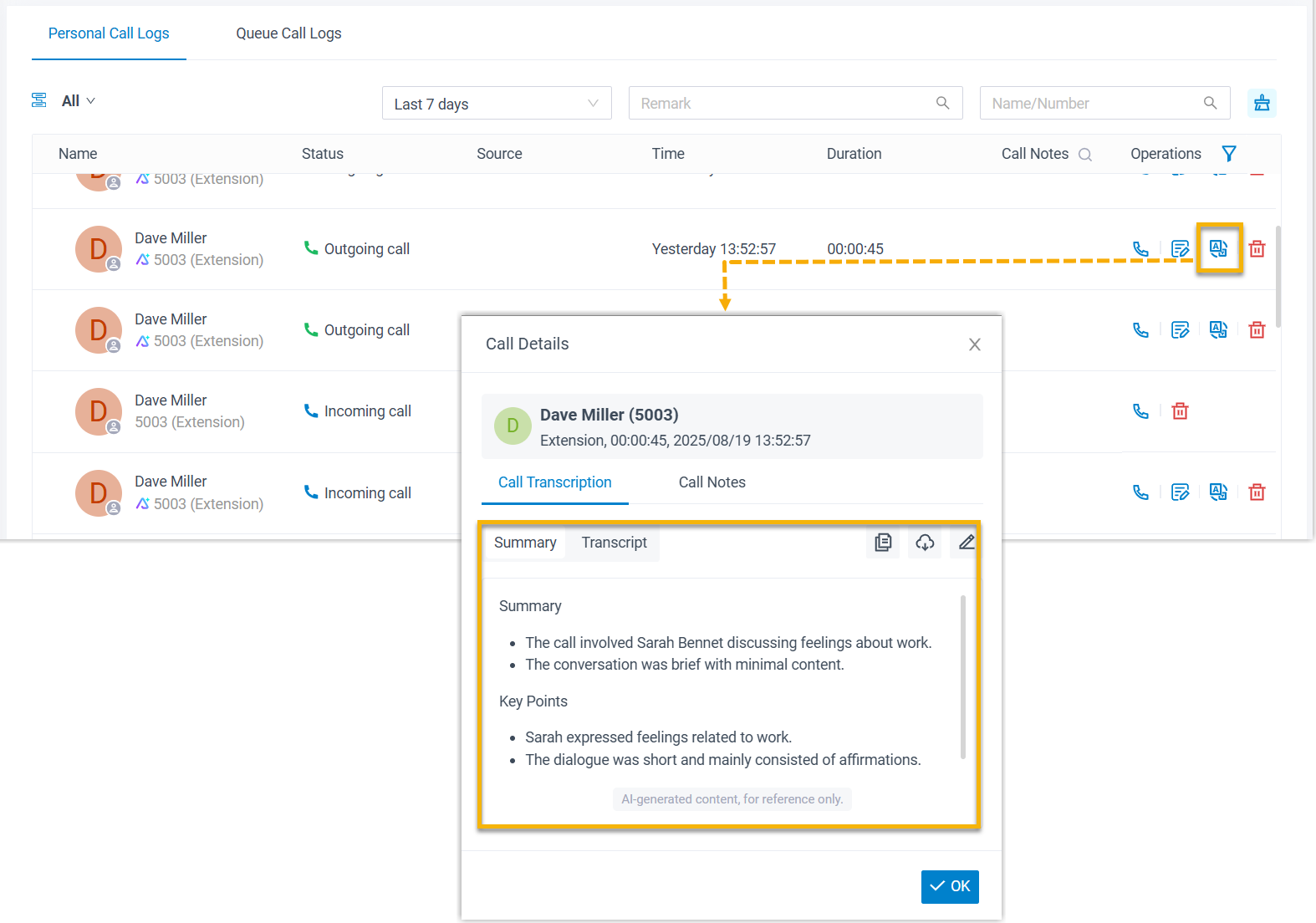This screenshot has width=1316, height=923.
Task: Open the Last 7 days date dropdown
Action: point(497,104)
